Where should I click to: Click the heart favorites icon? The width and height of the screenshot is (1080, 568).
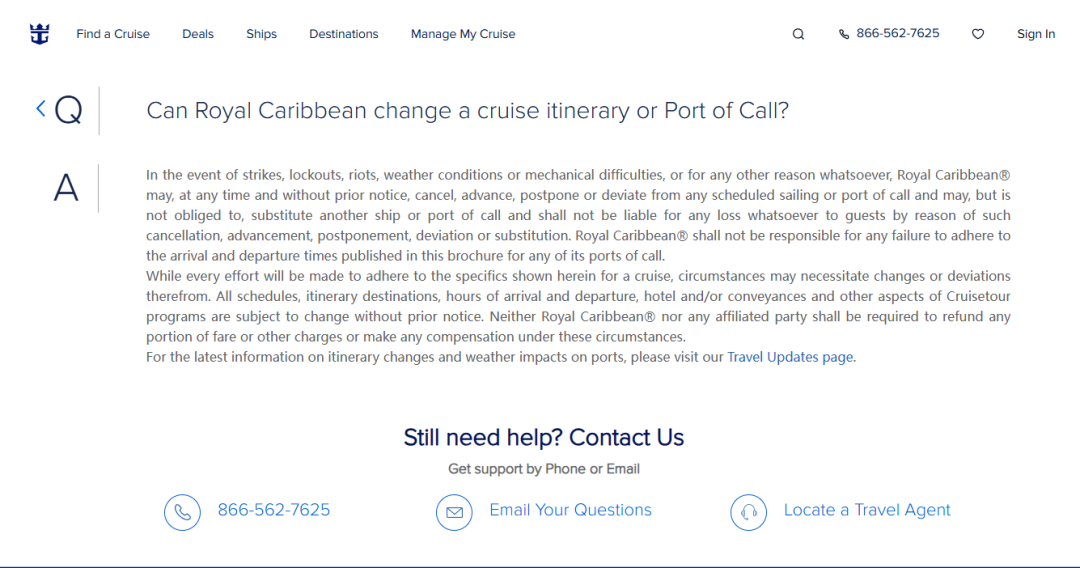978,34
